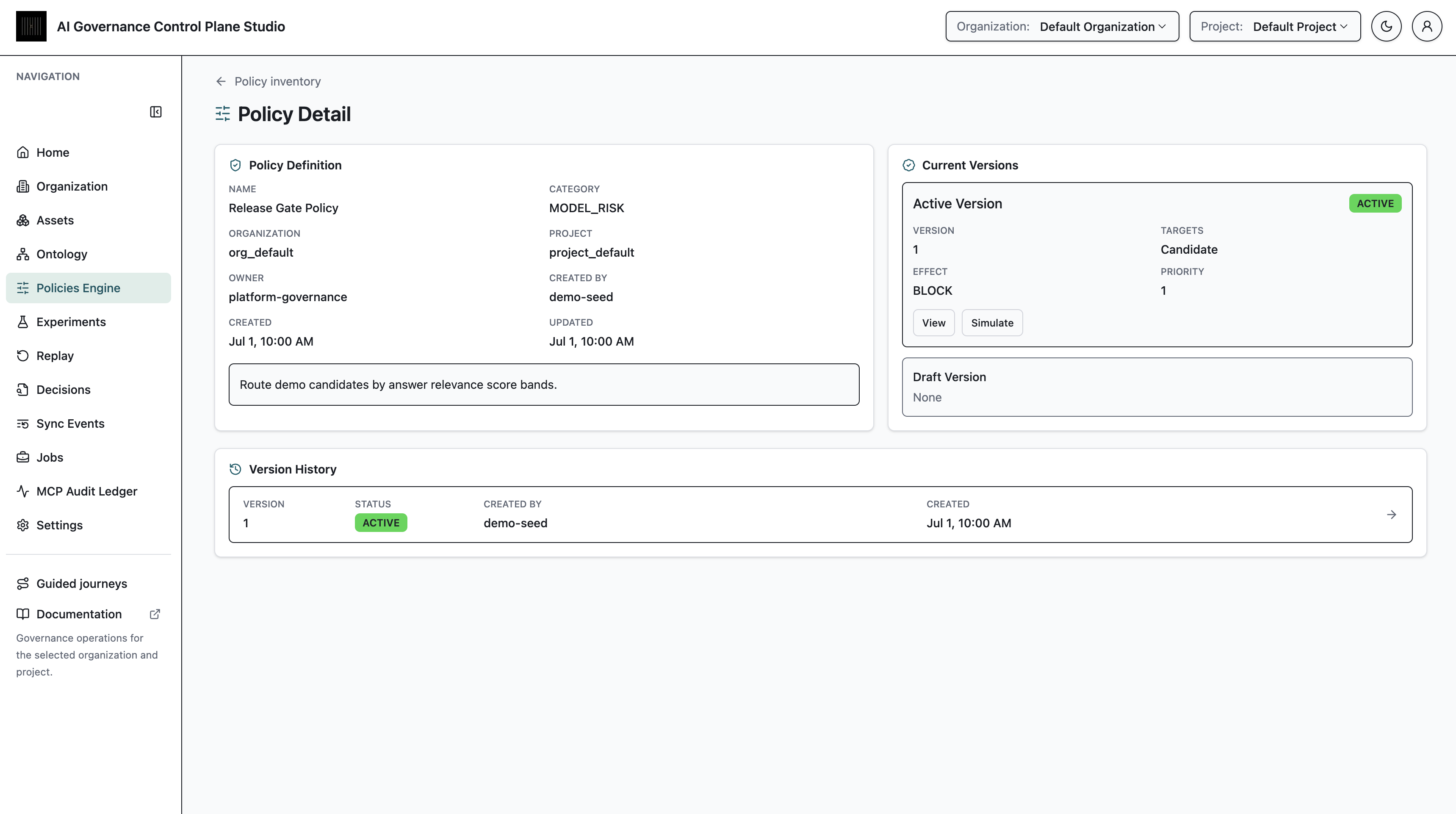This screenshot has height=814, width=1456.
Task: Open MCP Audit Ledger
Action: (88, 492)
